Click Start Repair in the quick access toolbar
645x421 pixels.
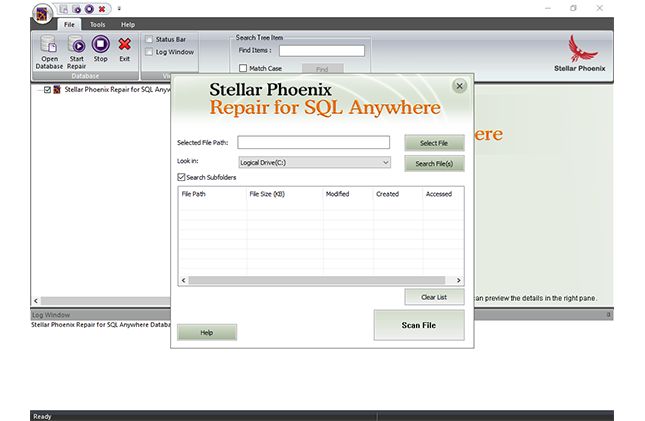click(77, 9)
